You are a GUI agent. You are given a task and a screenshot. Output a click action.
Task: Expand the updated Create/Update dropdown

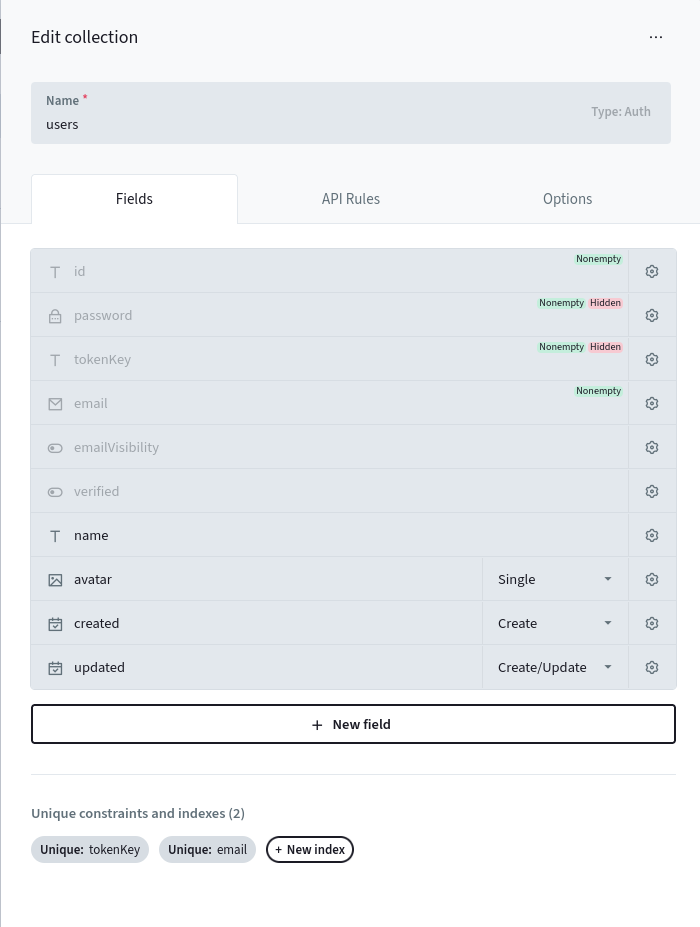click(555, 667)
